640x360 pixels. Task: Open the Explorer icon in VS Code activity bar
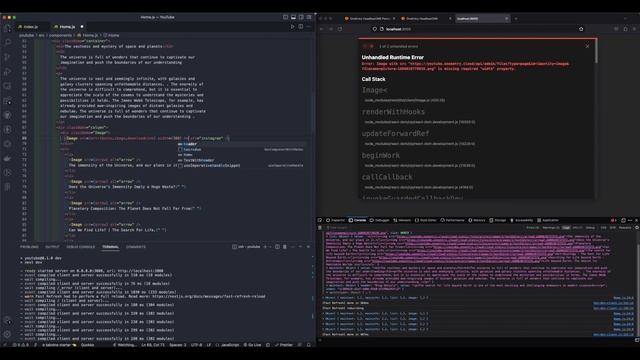(x=7, y=28)
